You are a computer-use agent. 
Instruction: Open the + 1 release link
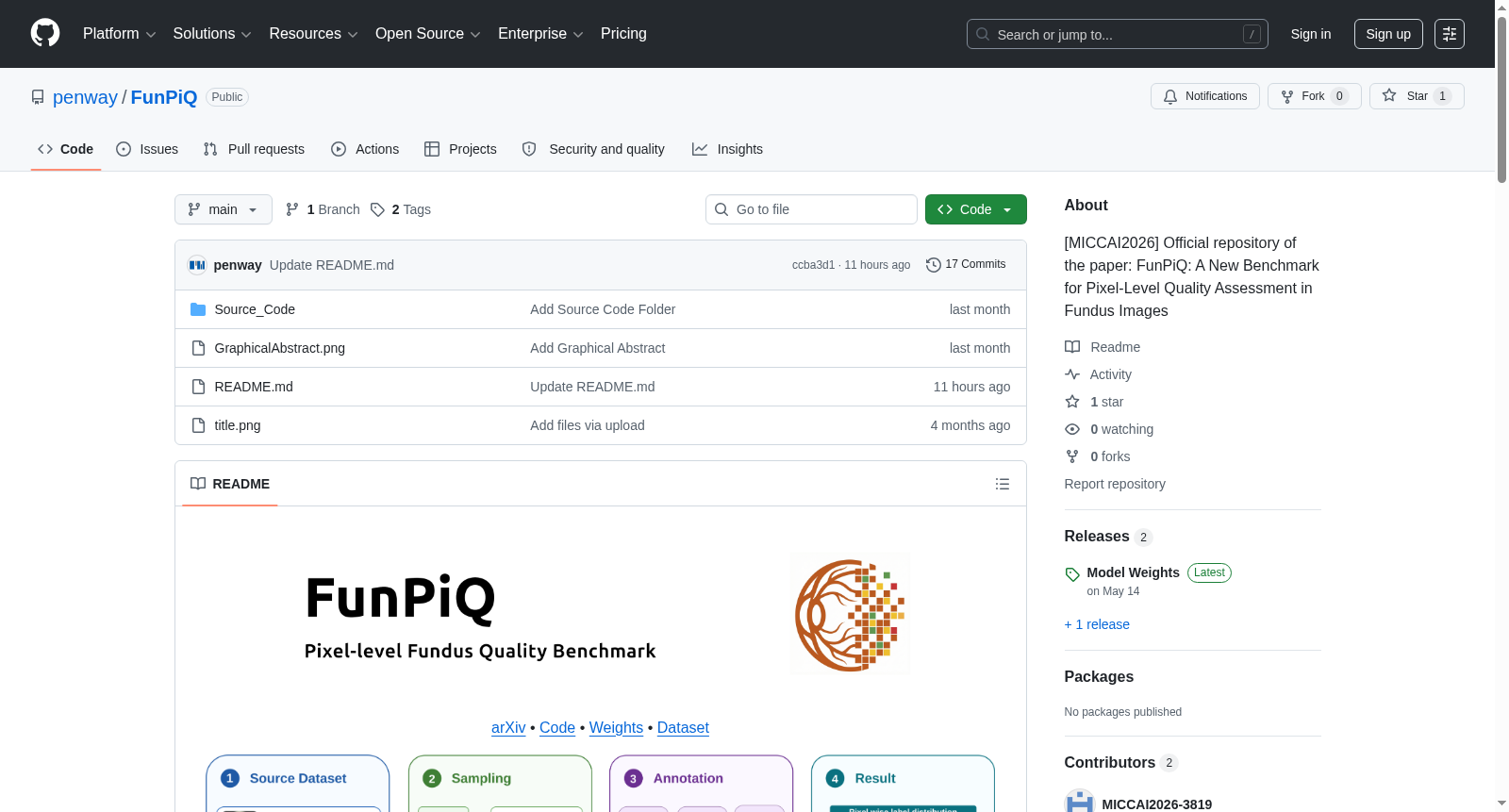coord(1097,624)
